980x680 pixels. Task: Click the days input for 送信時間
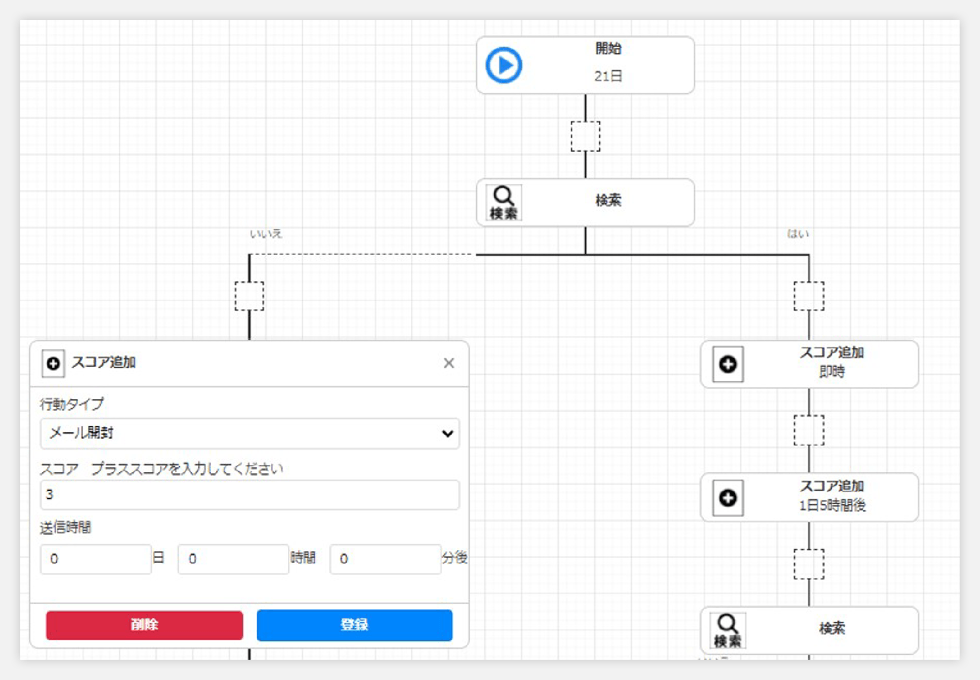pyautogui.click(x=96, y=559)
